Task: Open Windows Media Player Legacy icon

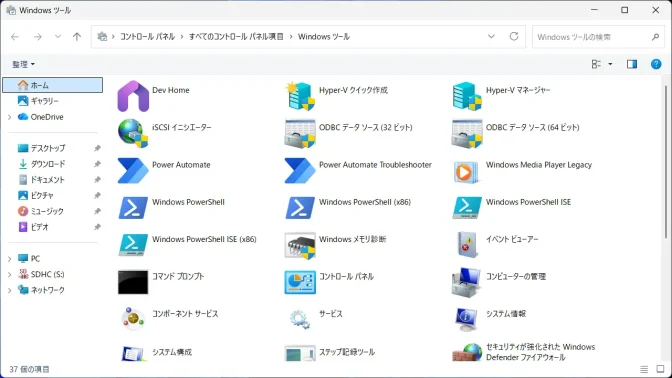Action: (x=467, y=172)
